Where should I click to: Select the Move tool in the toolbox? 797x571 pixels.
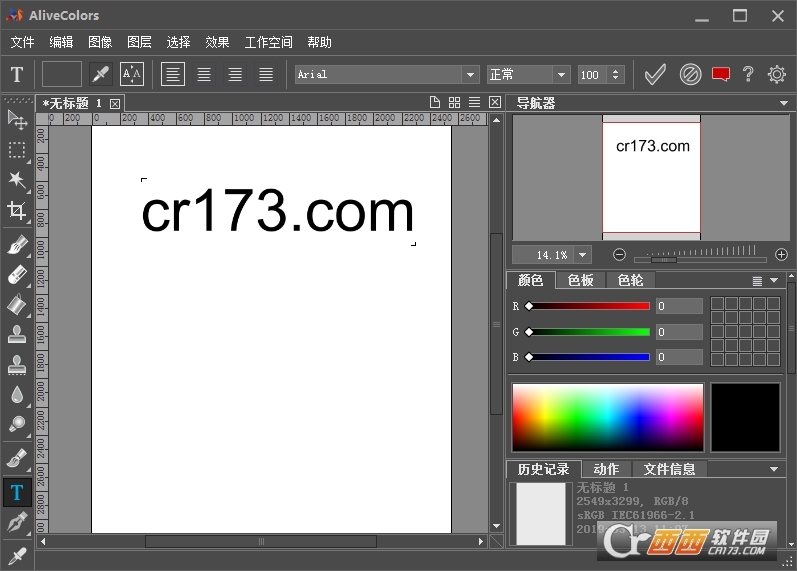[x=17, y=120]
